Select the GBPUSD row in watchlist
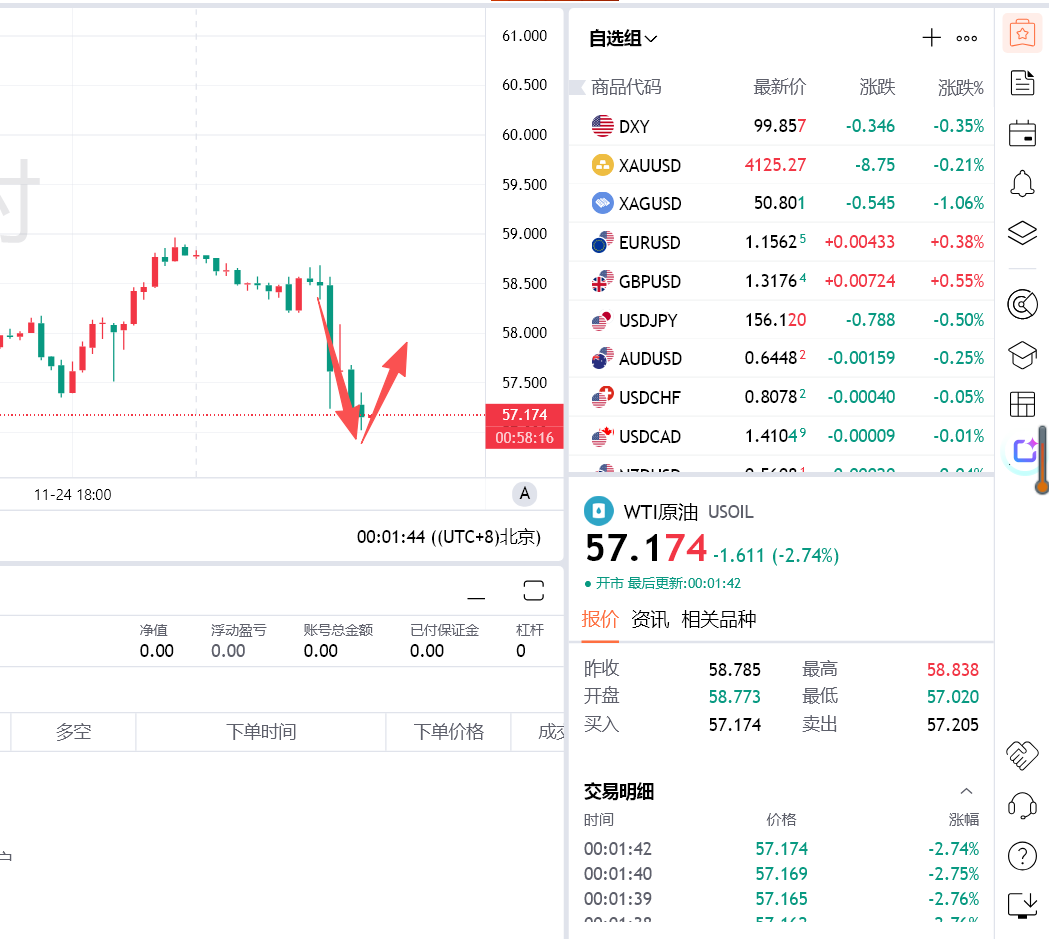This screenshot has width=1049, height=939. (x=781, y=281)
